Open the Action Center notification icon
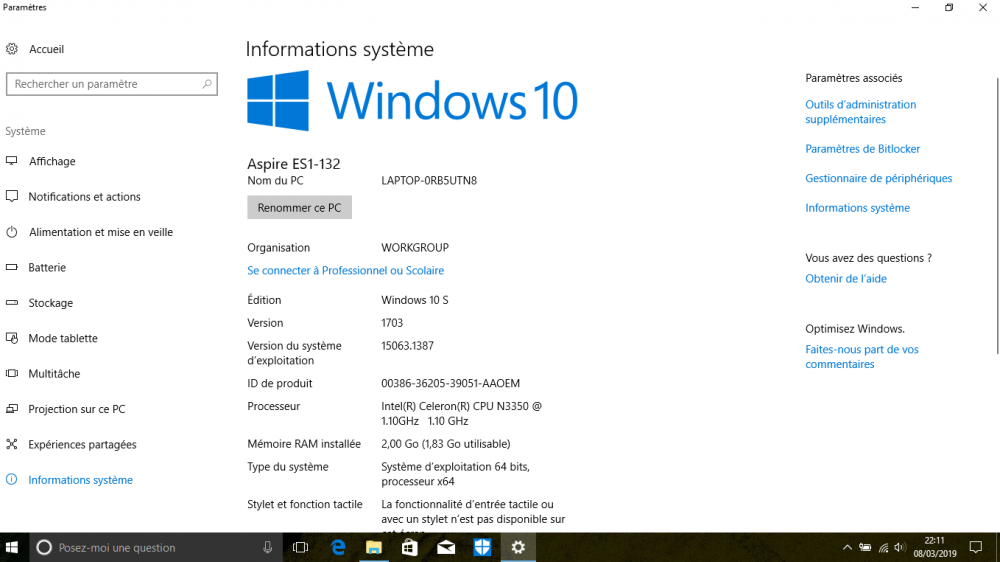This screenshot has height=562, width=1000. pos(976,547)
